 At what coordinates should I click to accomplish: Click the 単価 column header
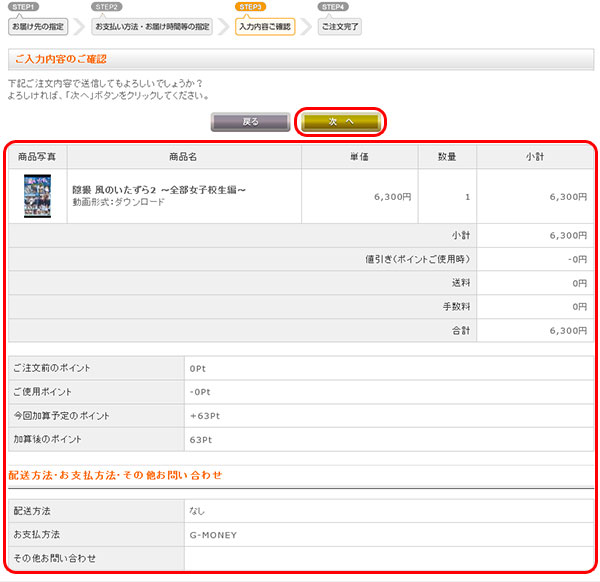coord(360,157)
